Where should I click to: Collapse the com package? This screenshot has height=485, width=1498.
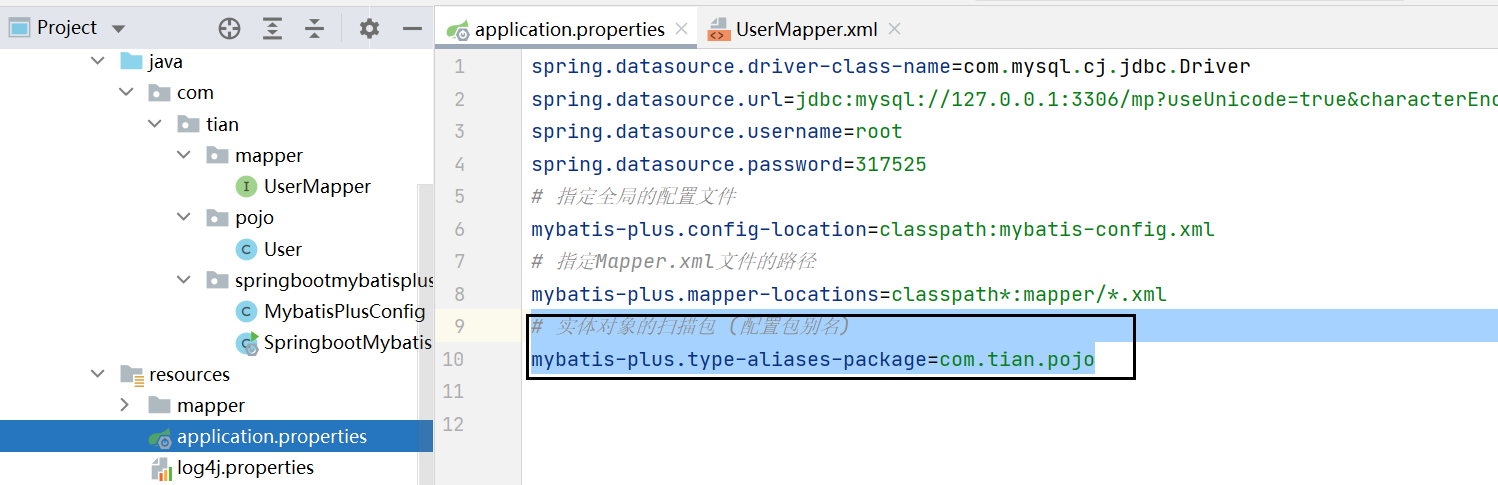tap(126, 92)
